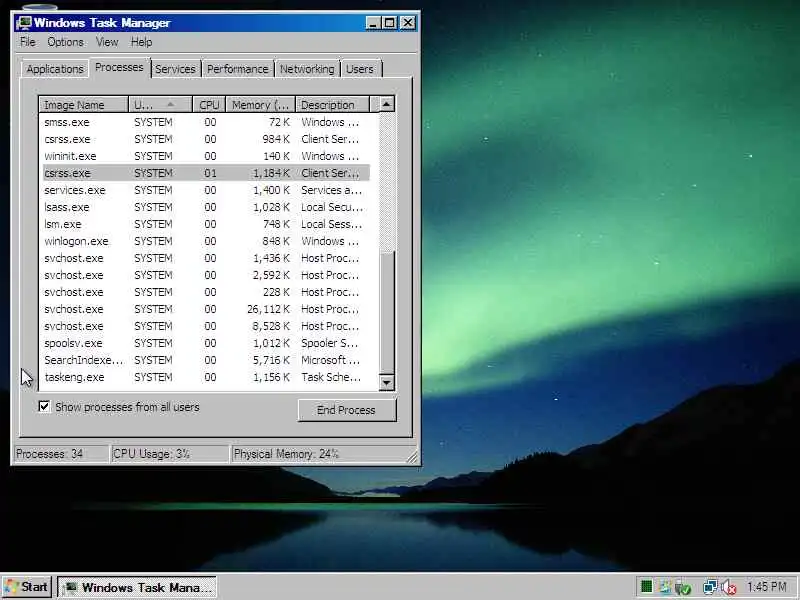Viewport: 800px width, 600px height.
Task: Select the winlogon.exe process
Action: (206, 241)
